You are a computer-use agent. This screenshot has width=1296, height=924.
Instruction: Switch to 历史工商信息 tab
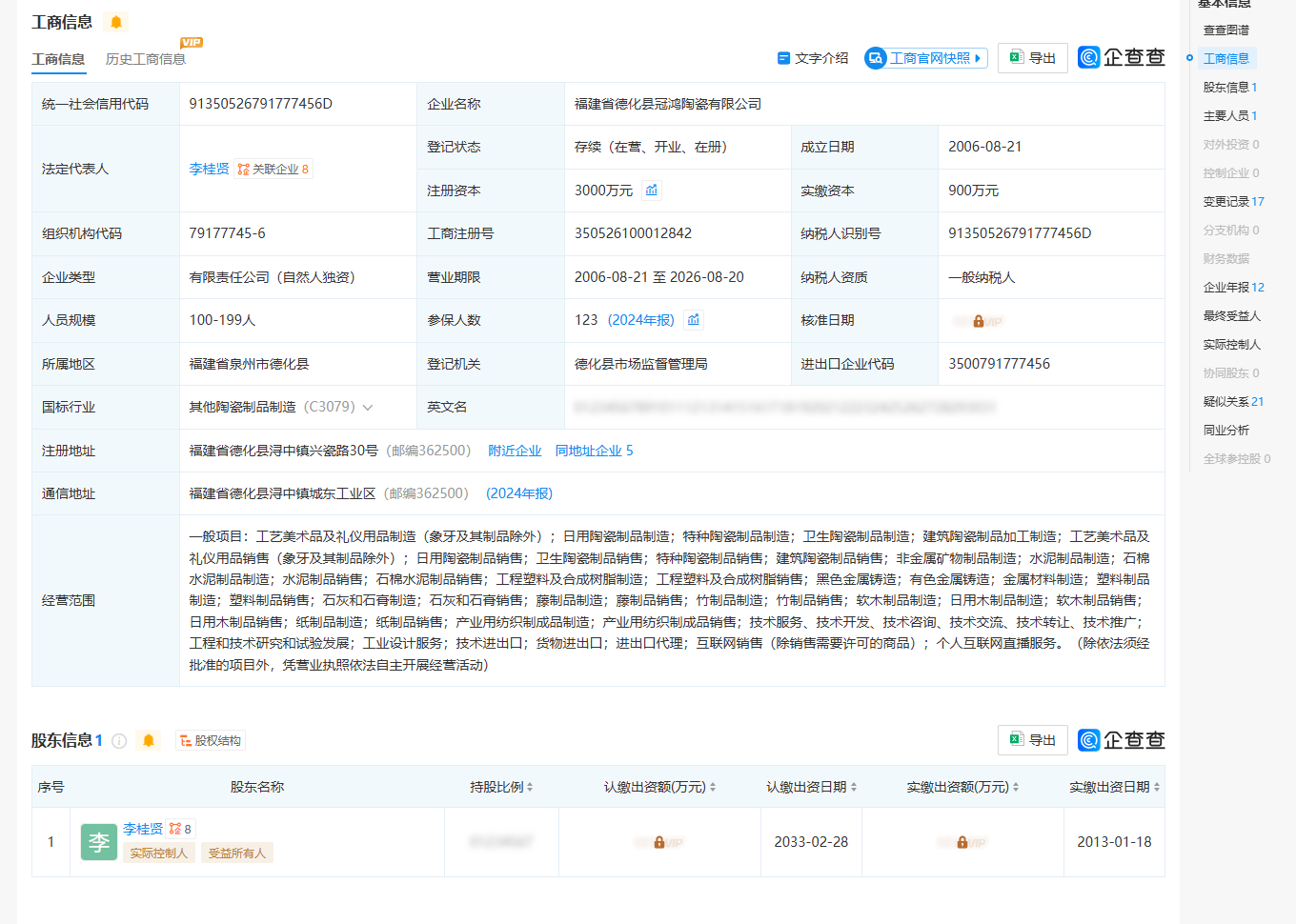click(x=146, y=59)
